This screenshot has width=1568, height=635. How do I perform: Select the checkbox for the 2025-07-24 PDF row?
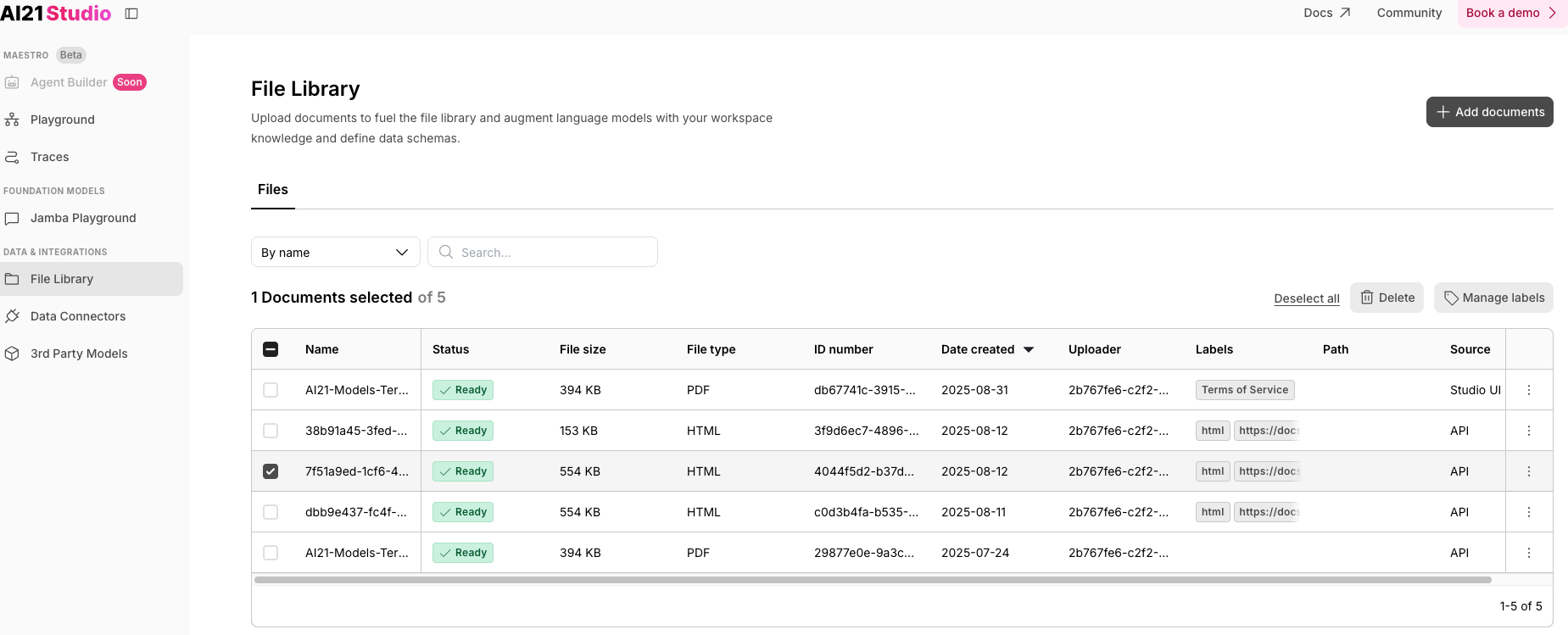[x=271, y=553]
